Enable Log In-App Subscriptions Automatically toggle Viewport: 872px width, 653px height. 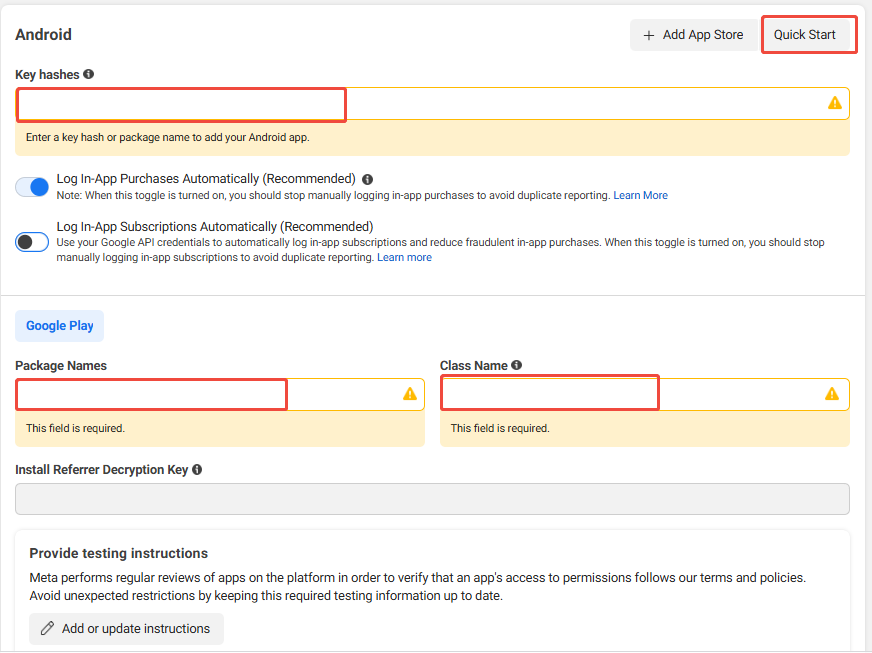[x=32, y=242]
